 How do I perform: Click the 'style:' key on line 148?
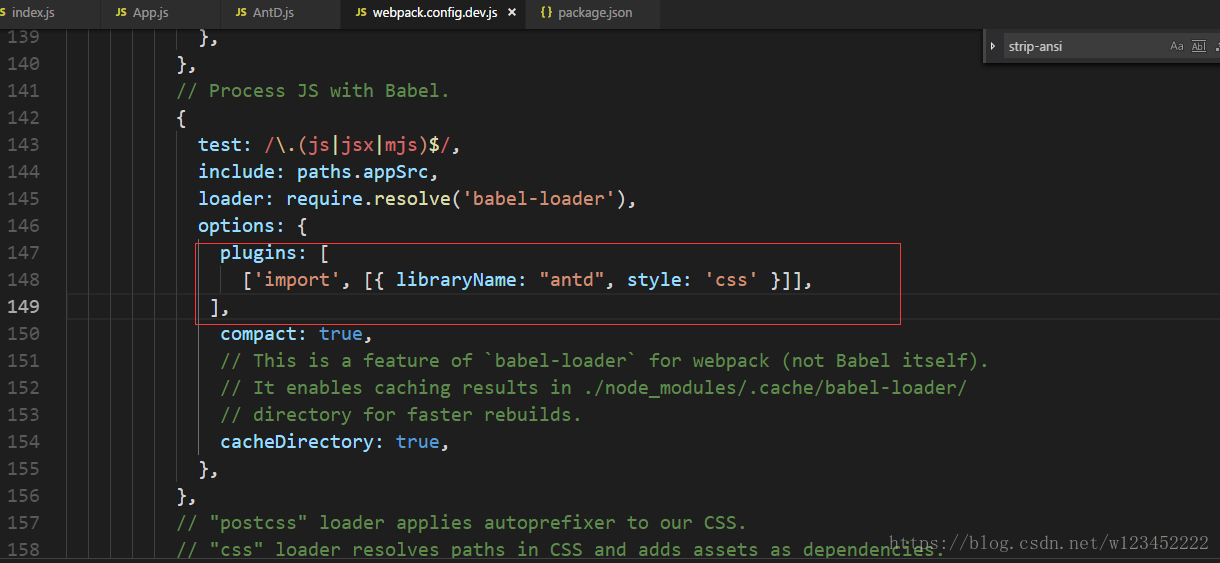point(660,280)
